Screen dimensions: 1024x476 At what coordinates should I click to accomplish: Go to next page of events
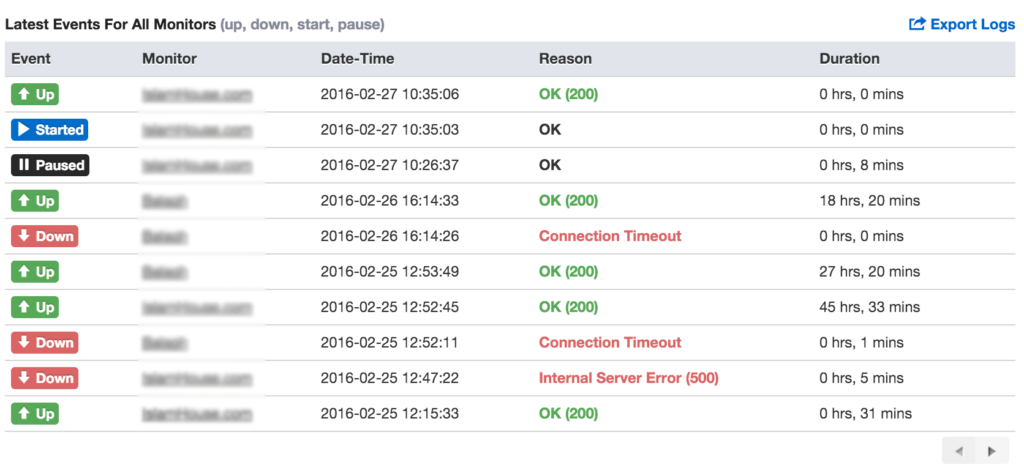pyautogui.click(x=992, y=451)
